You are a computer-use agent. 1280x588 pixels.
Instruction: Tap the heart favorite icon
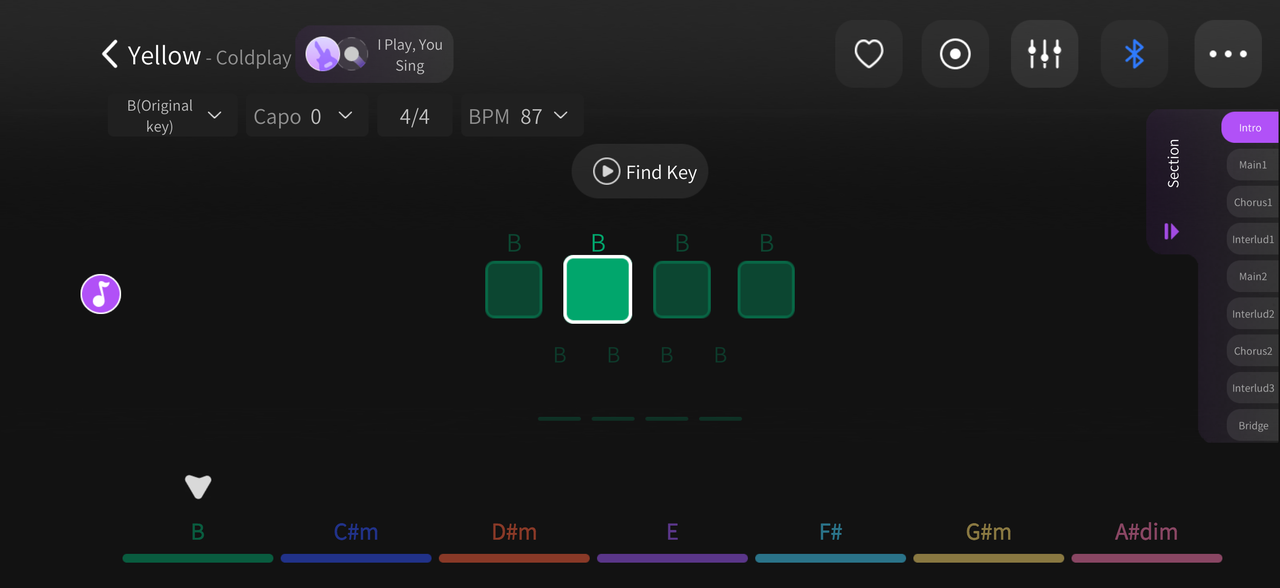click(869, 54)
